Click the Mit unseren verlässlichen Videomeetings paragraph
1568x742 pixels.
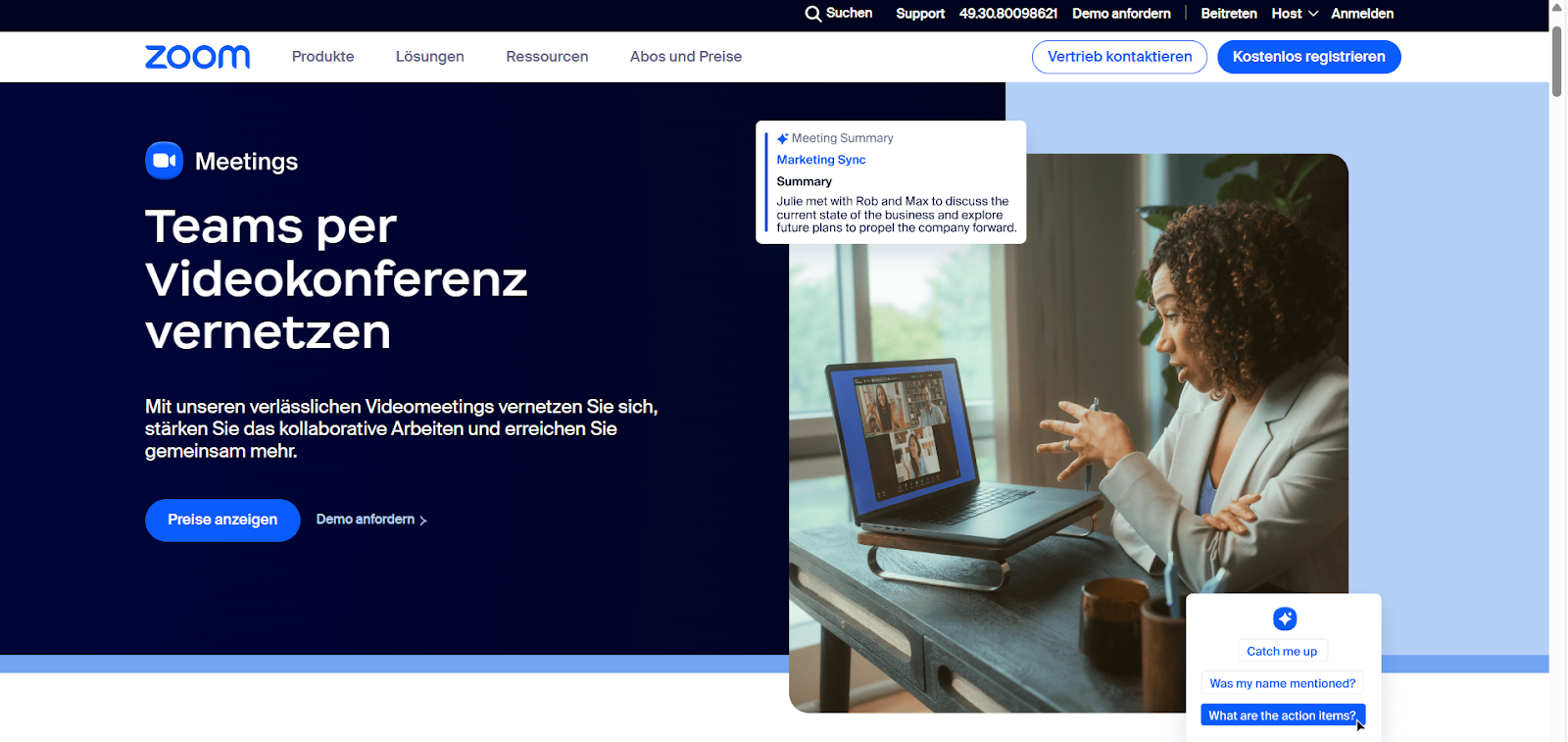point(402,428)
